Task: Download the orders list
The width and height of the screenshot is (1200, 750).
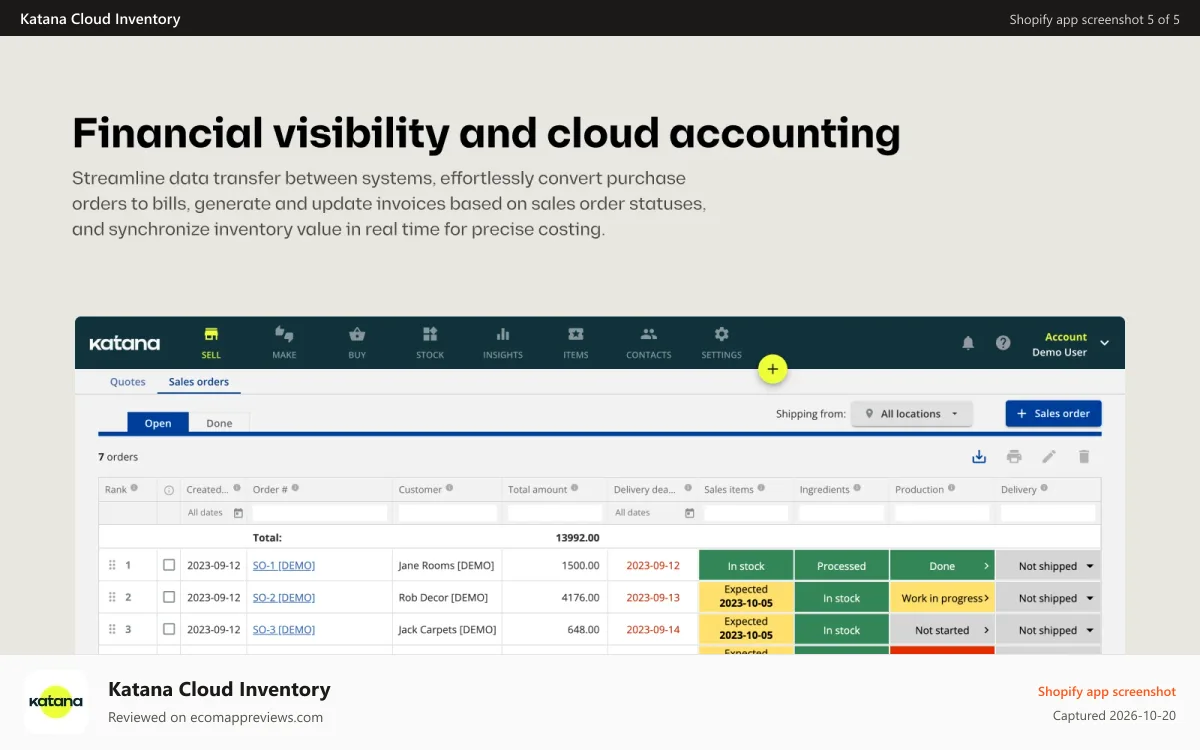Action: coord(979,456)
